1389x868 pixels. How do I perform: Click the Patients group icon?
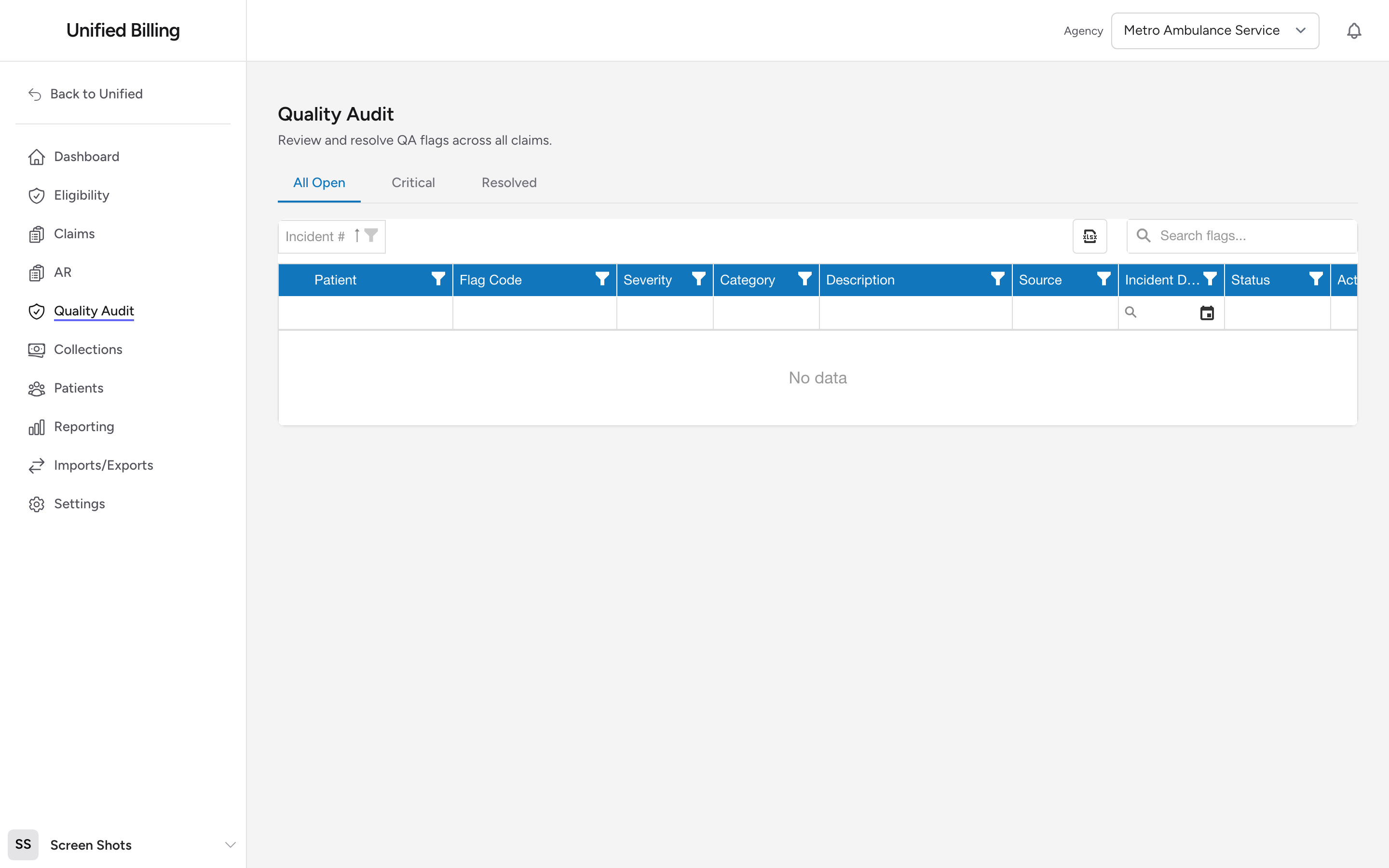click(x=37, y=389)
